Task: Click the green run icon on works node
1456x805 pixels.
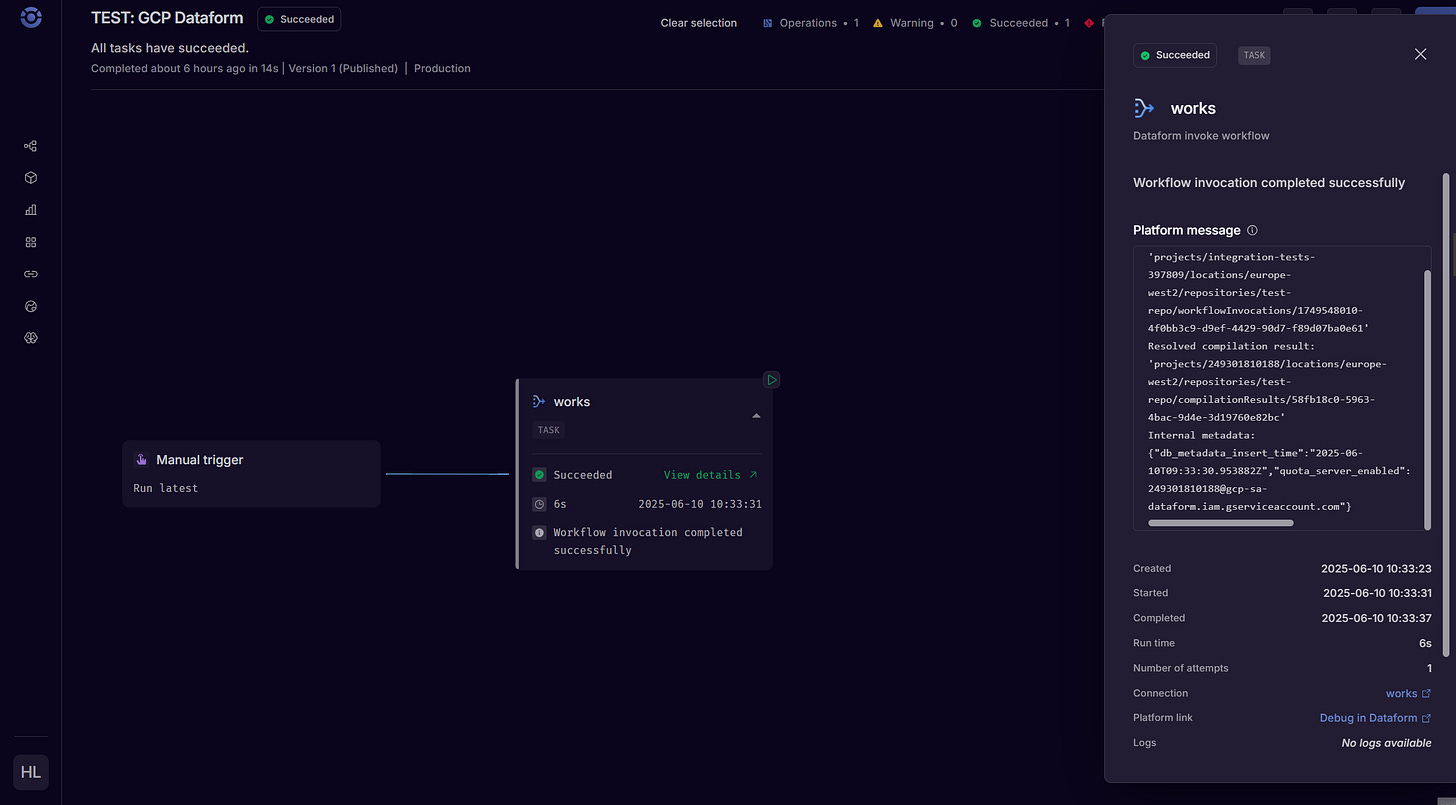Action: point(771,380)
